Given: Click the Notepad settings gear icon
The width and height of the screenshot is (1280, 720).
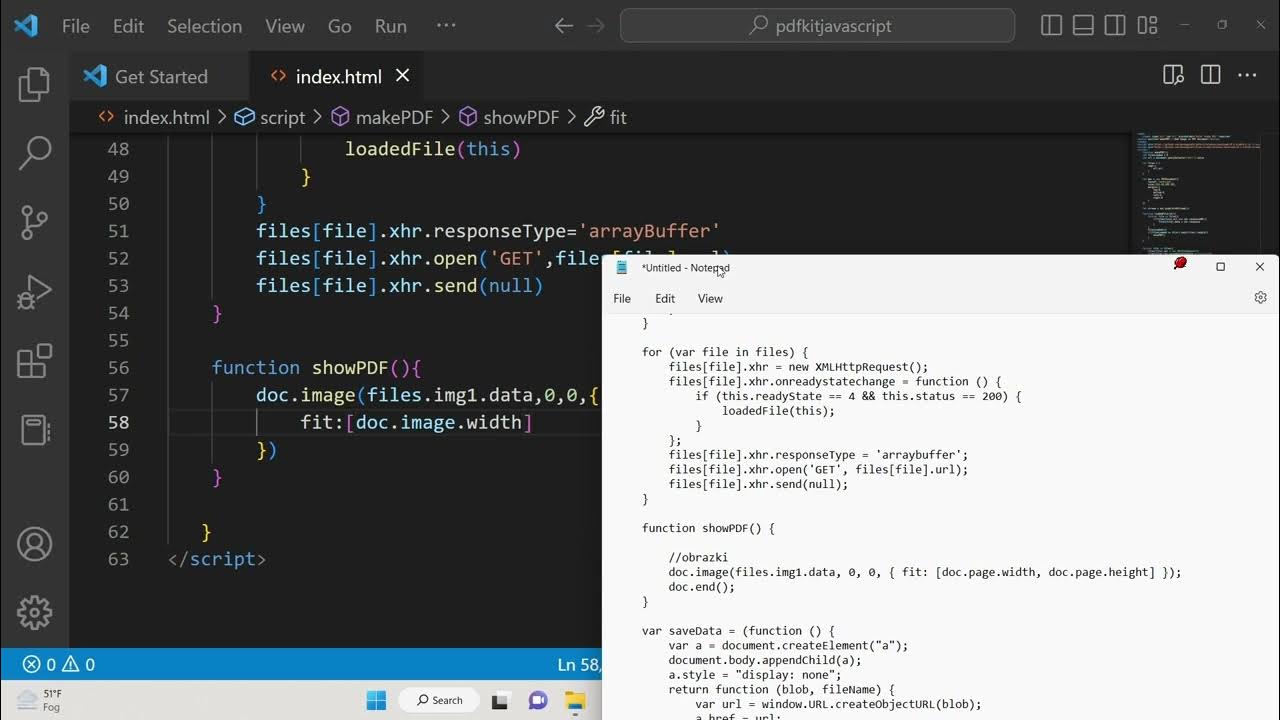Looking at the screenshot, I should pos(1260,298).
